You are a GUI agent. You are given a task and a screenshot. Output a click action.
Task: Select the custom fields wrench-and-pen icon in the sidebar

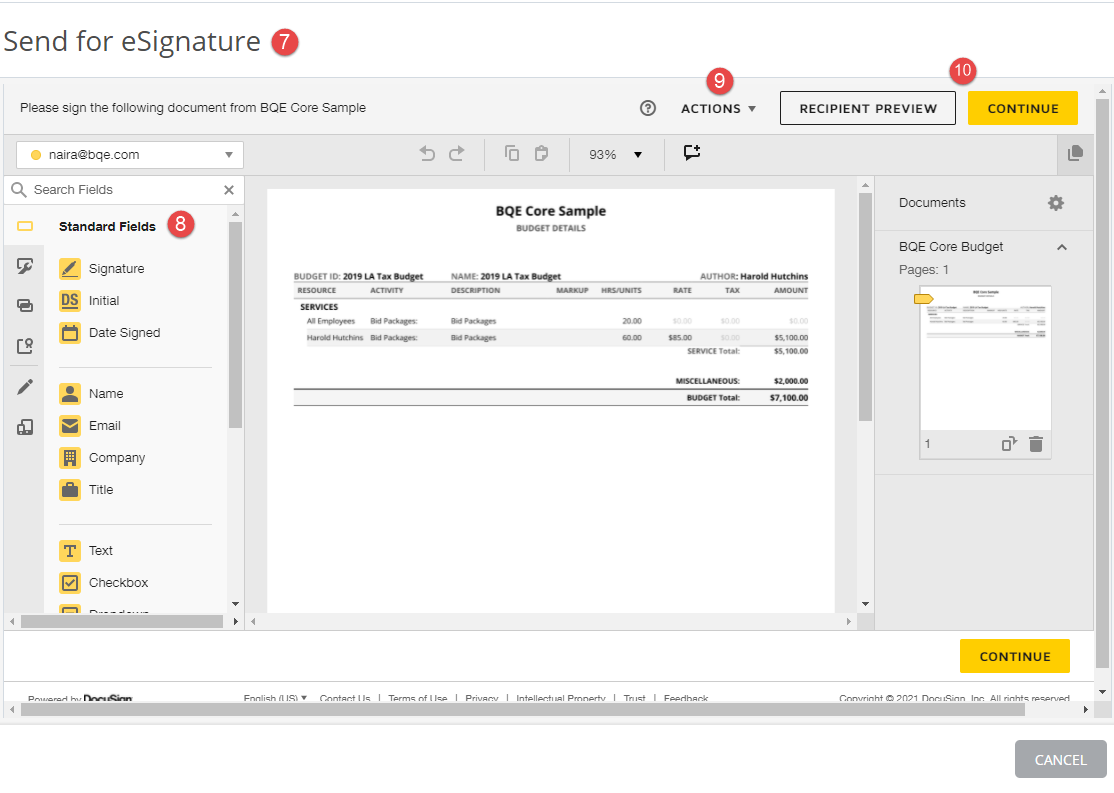point(25,266)
